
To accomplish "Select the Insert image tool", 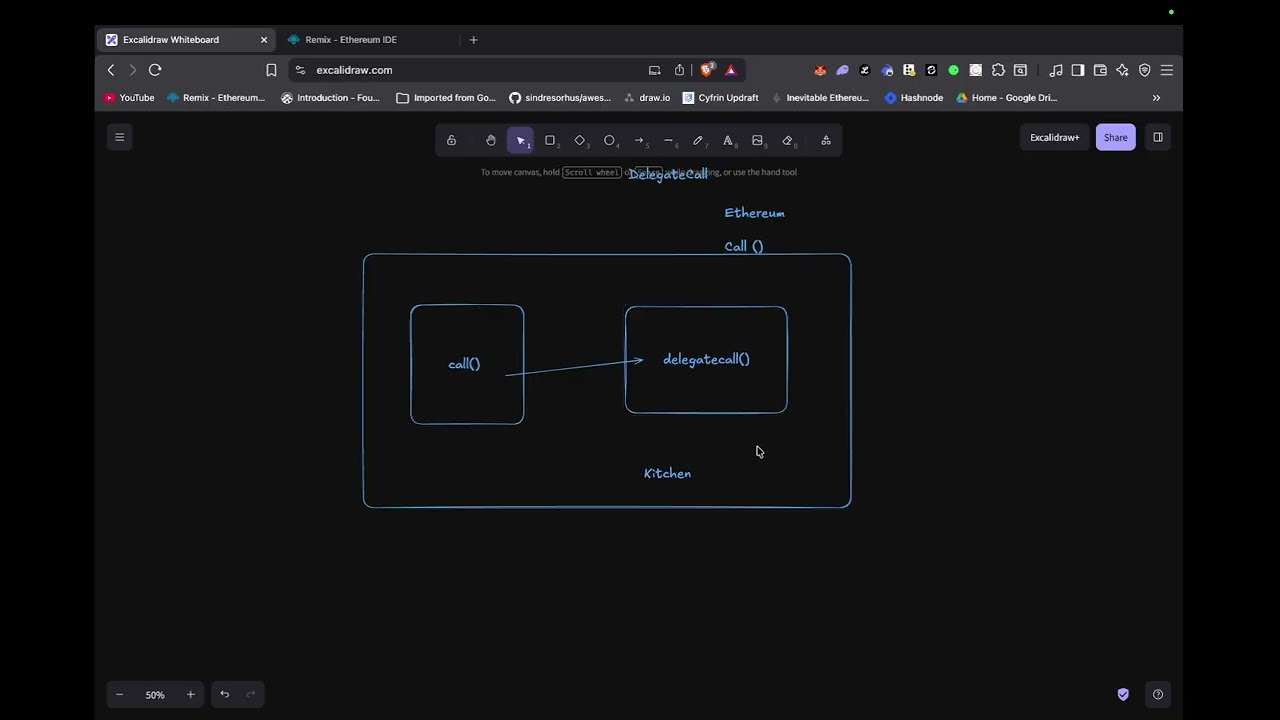I will coord(757,140).
